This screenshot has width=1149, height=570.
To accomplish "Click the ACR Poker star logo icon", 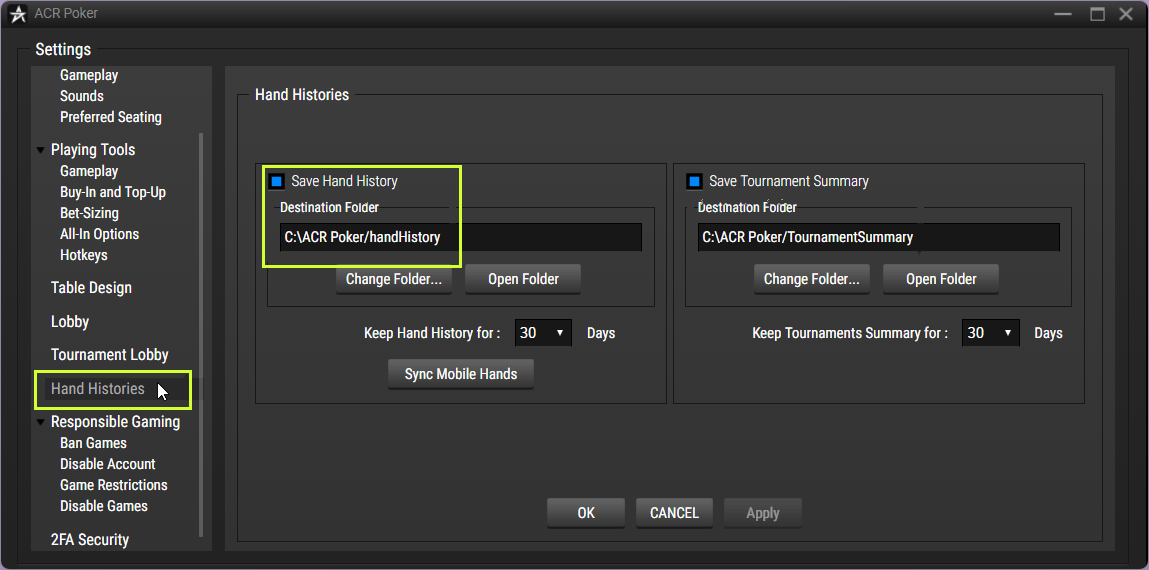I will (x=18, y=13).
